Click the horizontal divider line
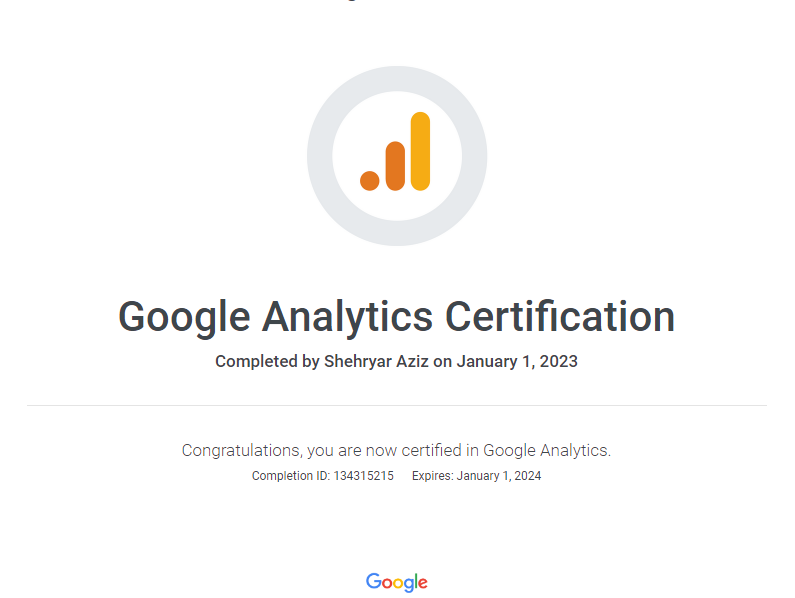The width and height of the screenshot is (795, 598). tap(397, 405)
